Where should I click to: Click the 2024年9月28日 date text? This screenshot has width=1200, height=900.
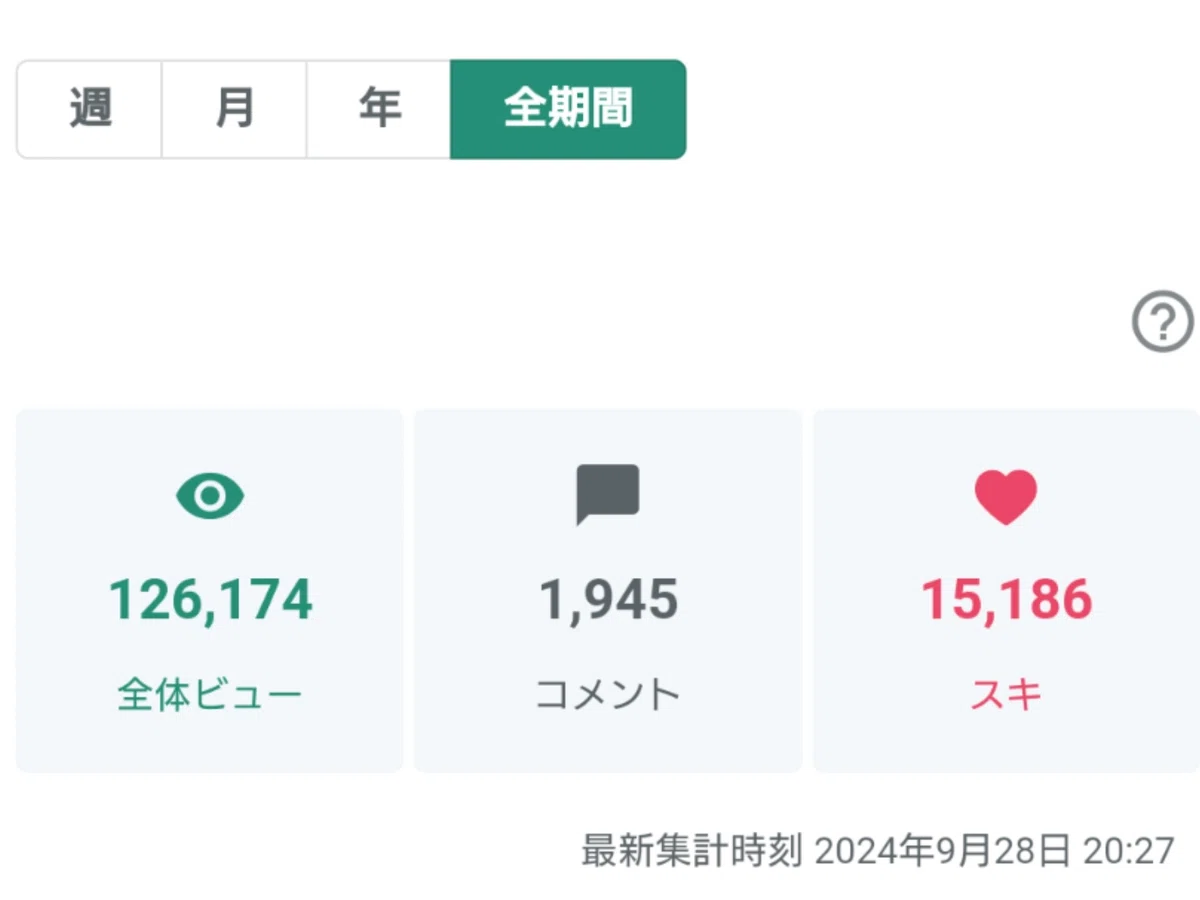(x=942, y=851)
